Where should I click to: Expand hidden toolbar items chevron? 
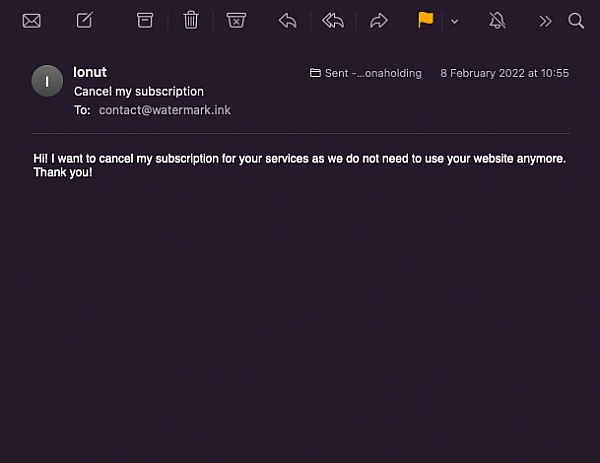click(545, 21)
